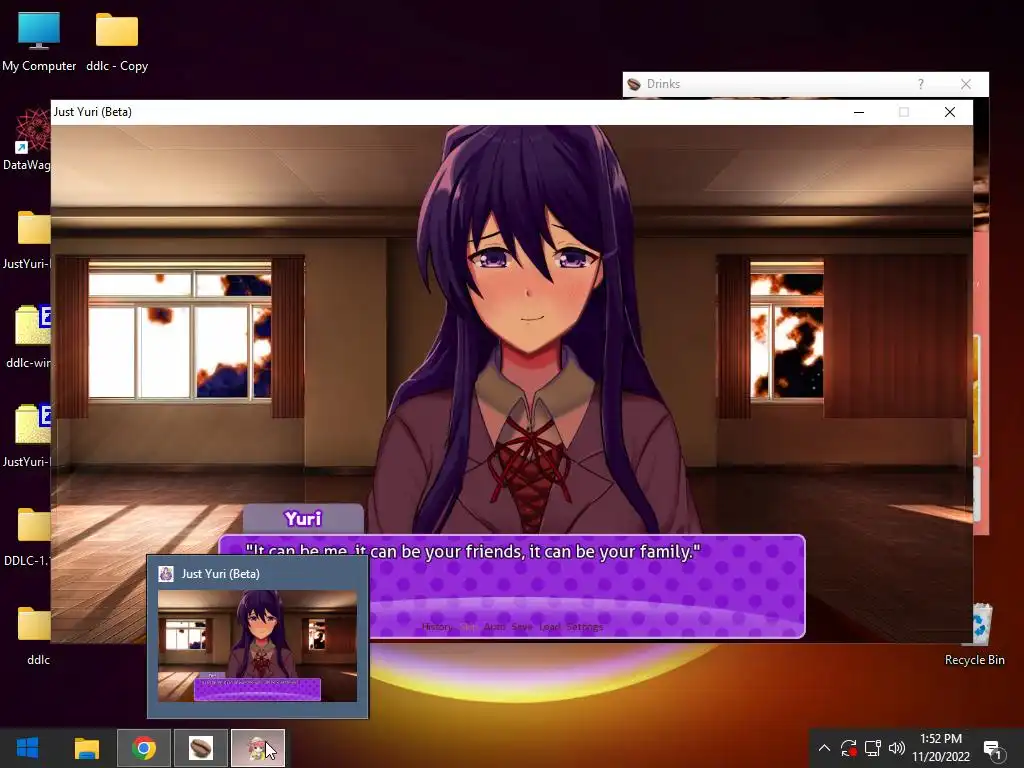Screen dimensions: 1024x768
Task: Select the ddlc folder on desktop
Action: click(34, 635)
